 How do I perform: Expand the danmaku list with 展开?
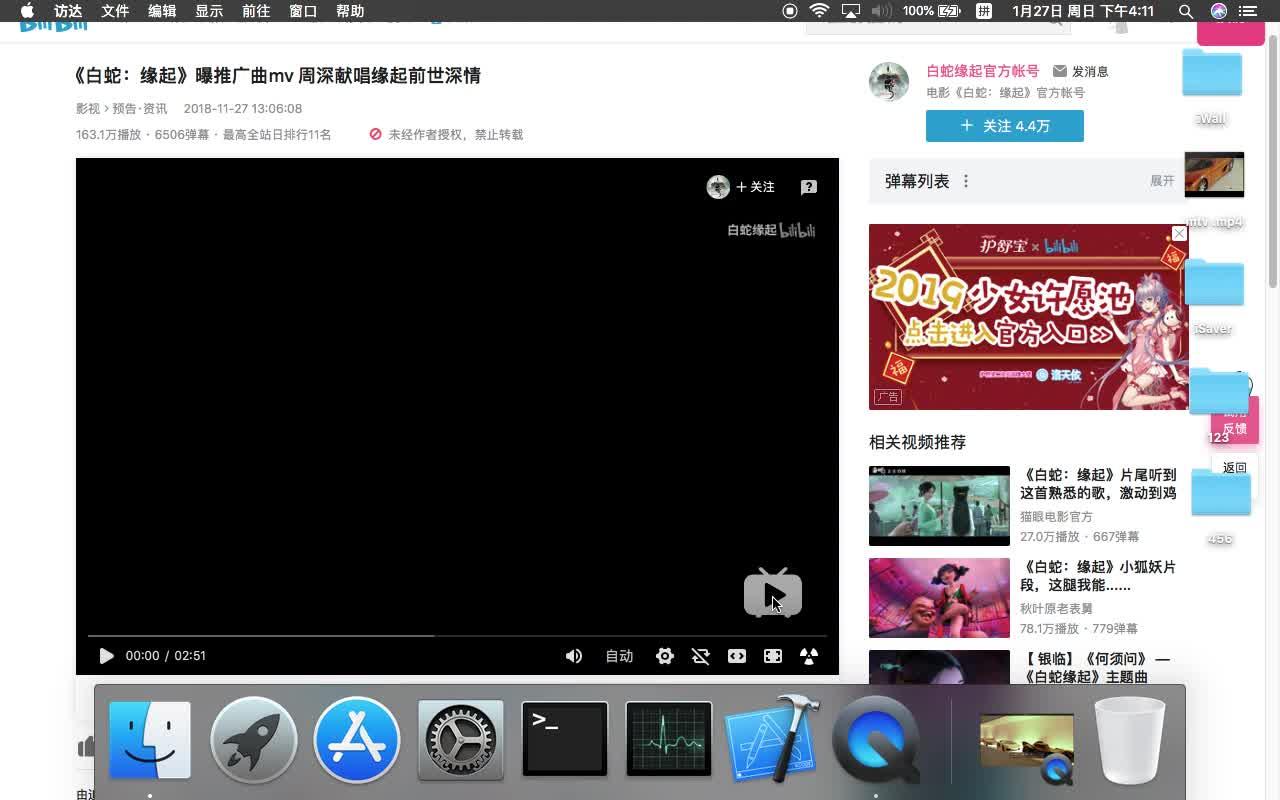click(1162, 181)
